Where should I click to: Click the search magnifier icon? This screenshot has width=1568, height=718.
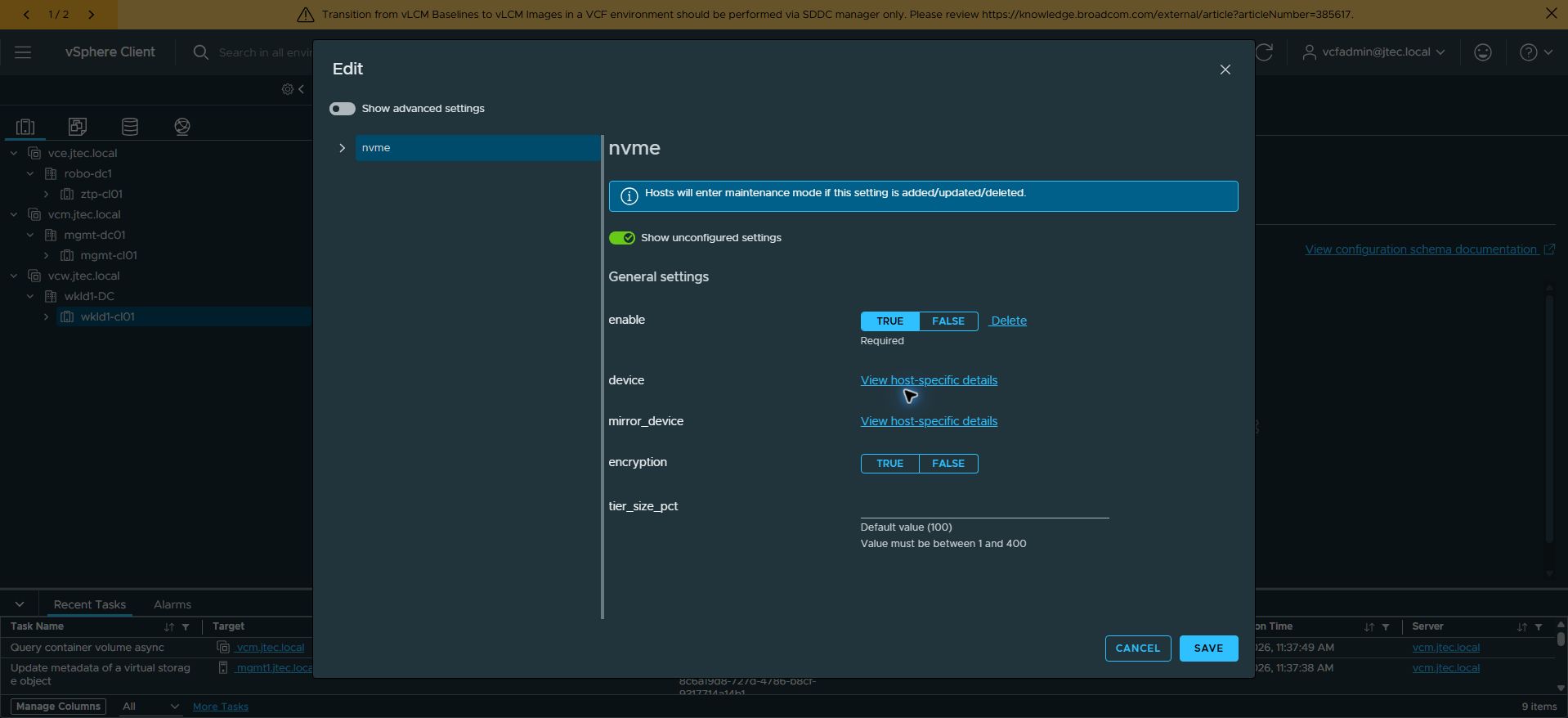tap(200, 52)
